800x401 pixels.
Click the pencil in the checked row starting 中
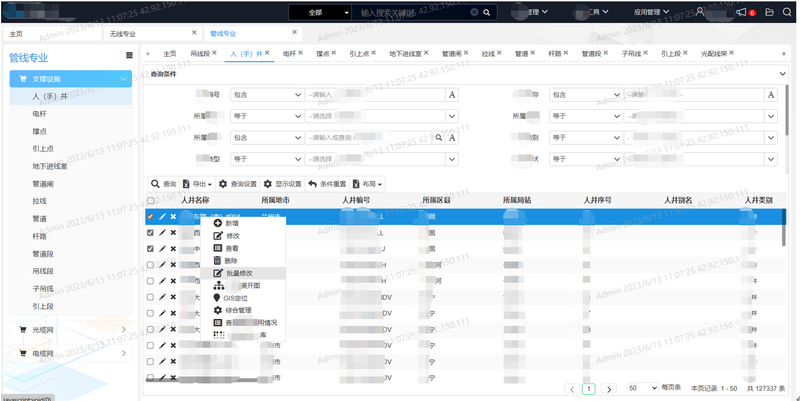[x=162, y=249]
